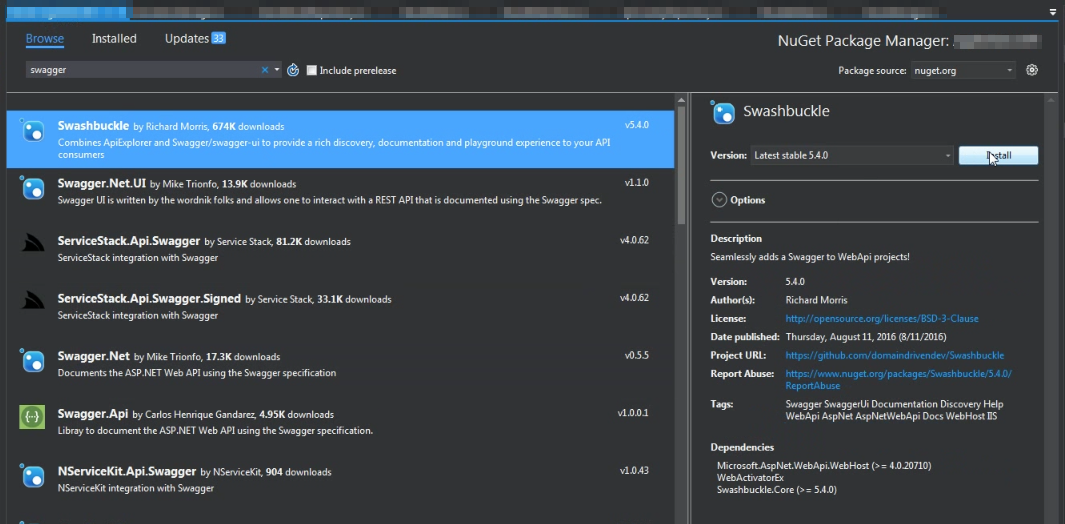Click the Swagger.Net package icon

tap(33, 360)
